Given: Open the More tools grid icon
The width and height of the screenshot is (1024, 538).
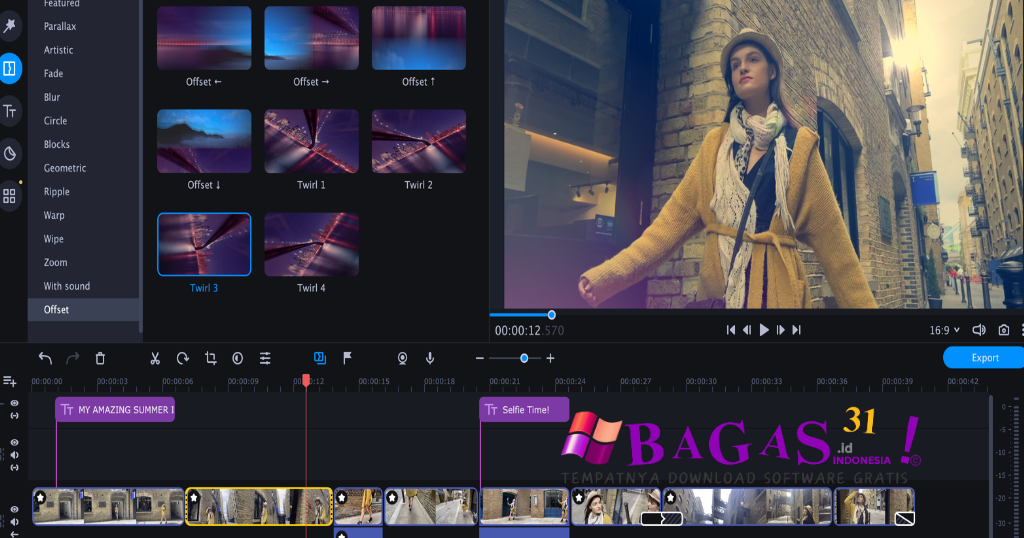Looking at the screenshot, I should pyautogui.click(x=9, y=196).
